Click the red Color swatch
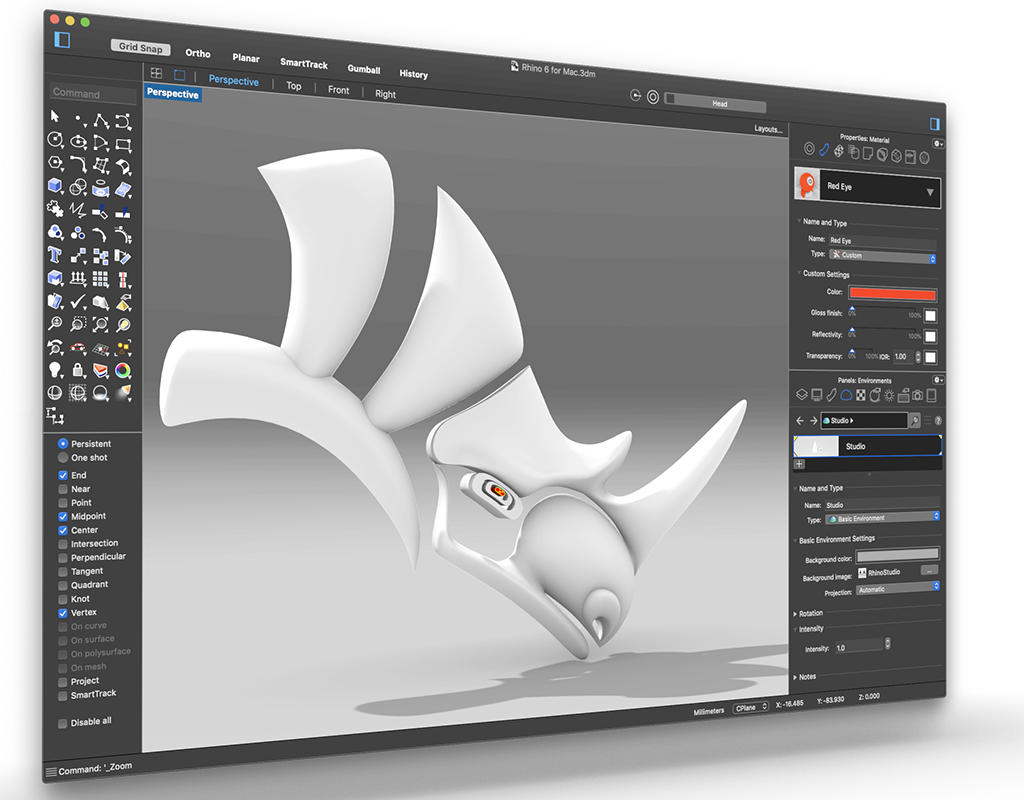This screenshot has height=800, width=1024. 892,294
